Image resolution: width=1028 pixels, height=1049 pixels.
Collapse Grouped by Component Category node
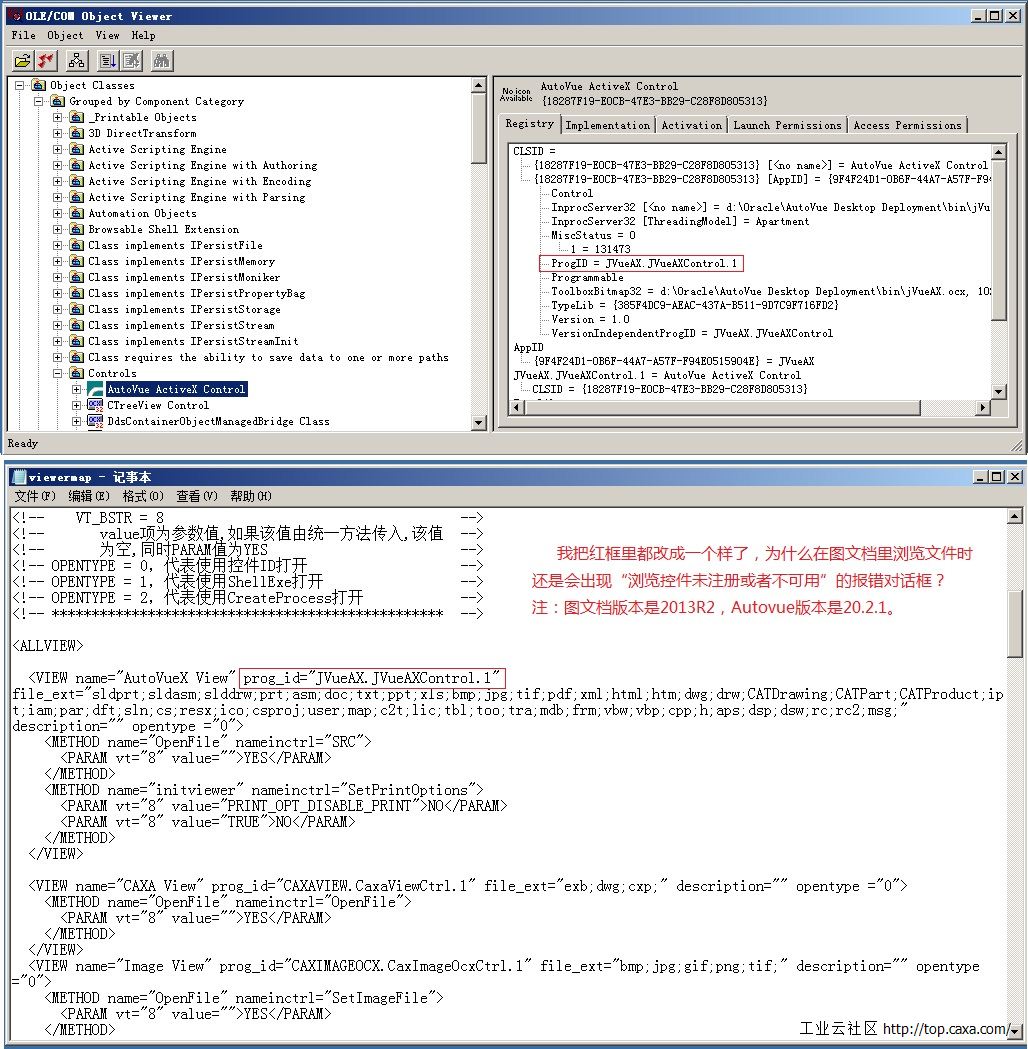click(39, 101)
